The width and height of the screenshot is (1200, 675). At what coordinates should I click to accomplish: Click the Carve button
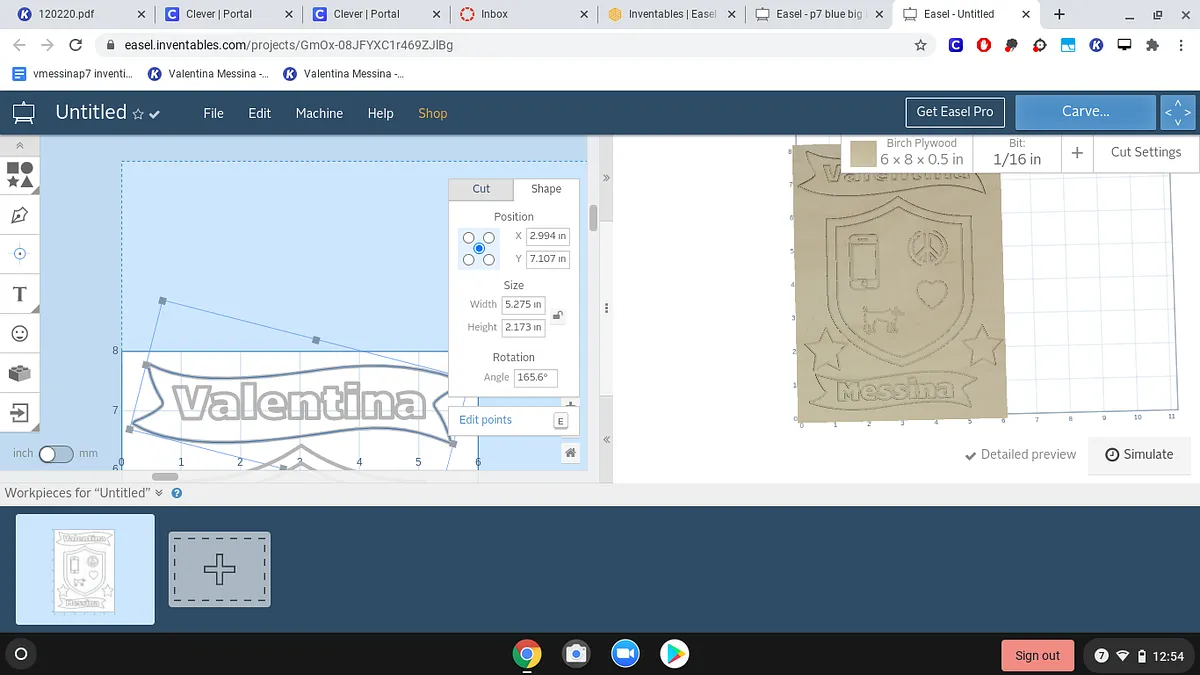tap(1085, 112)
